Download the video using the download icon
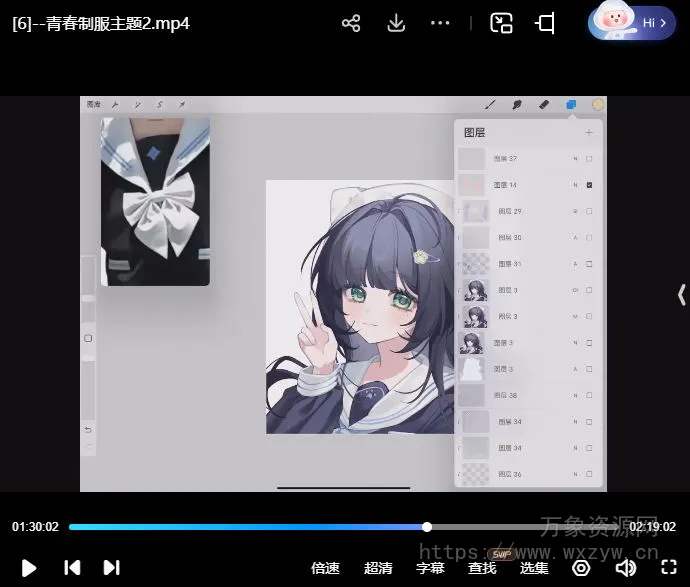690x587 pixels. coord(396,23)
